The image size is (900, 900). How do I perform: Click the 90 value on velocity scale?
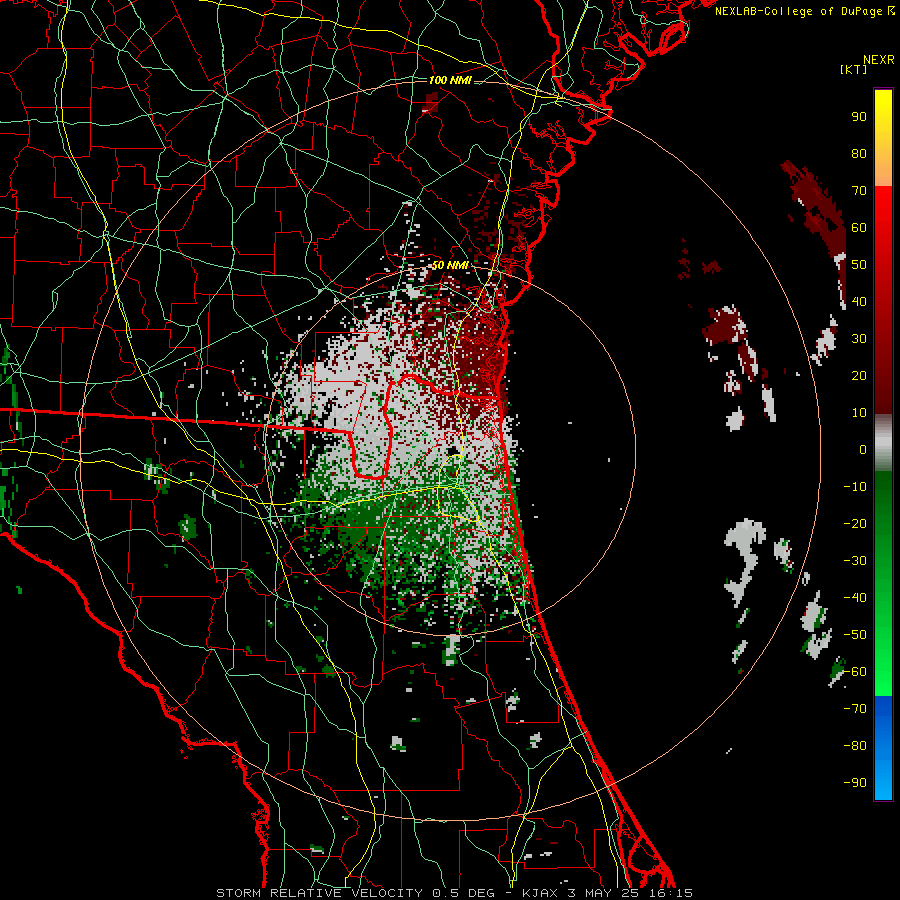[859, 117]
